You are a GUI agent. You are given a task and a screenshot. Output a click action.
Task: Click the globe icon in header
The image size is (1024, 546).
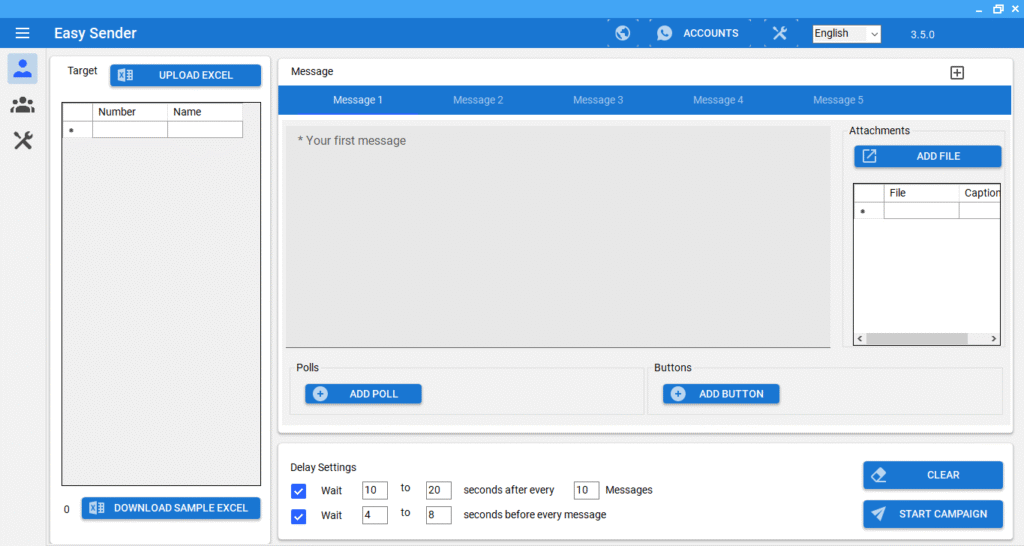[623, 33]
